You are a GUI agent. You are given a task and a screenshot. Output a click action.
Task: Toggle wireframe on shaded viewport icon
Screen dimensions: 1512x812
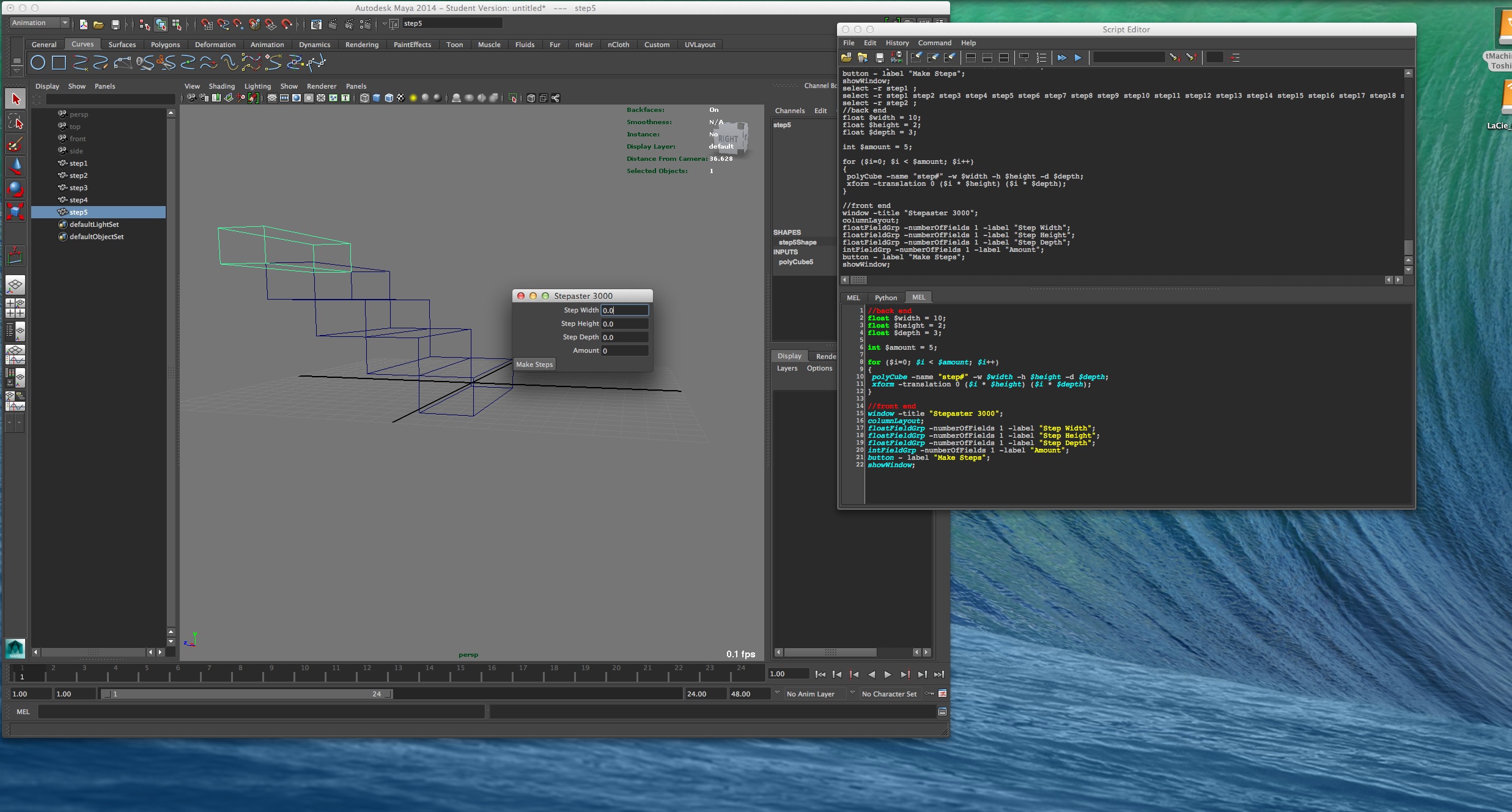tap(389, 98)
